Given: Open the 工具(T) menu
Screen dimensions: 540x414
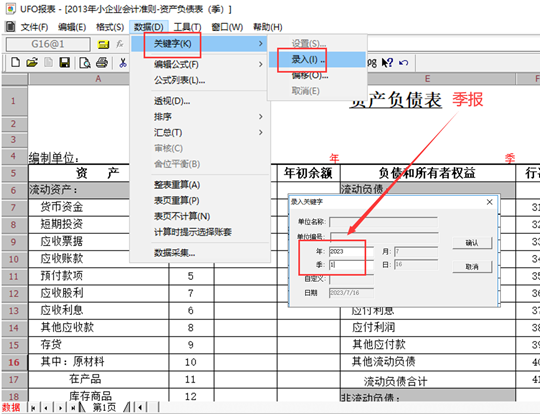Looking at the screenshot, I should tap(187, 27).
